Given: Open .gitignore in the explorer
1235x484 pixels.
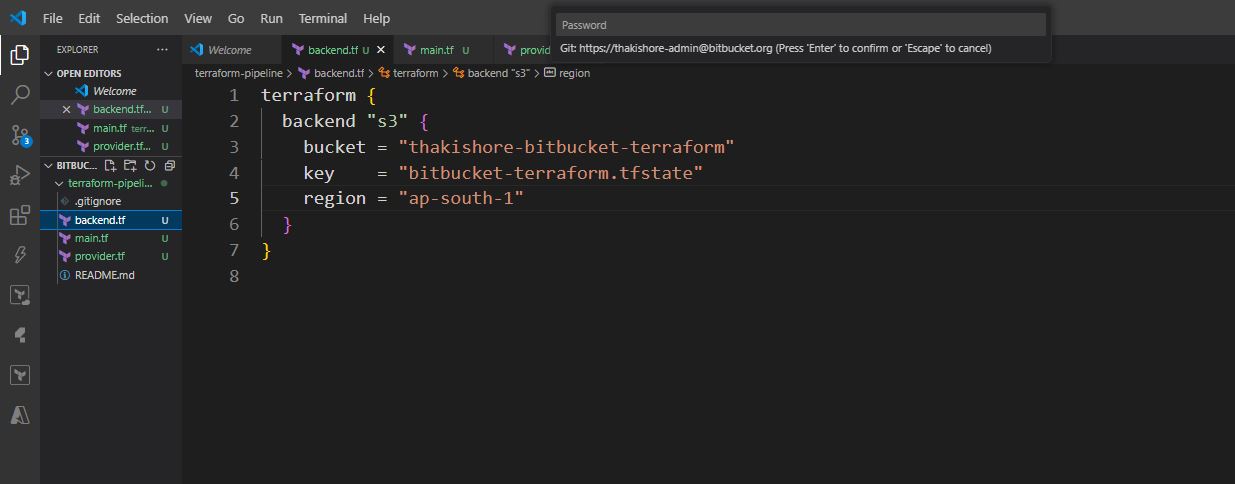Looking at the screenshot, I should pyautogui.click(x=97, y=201).
